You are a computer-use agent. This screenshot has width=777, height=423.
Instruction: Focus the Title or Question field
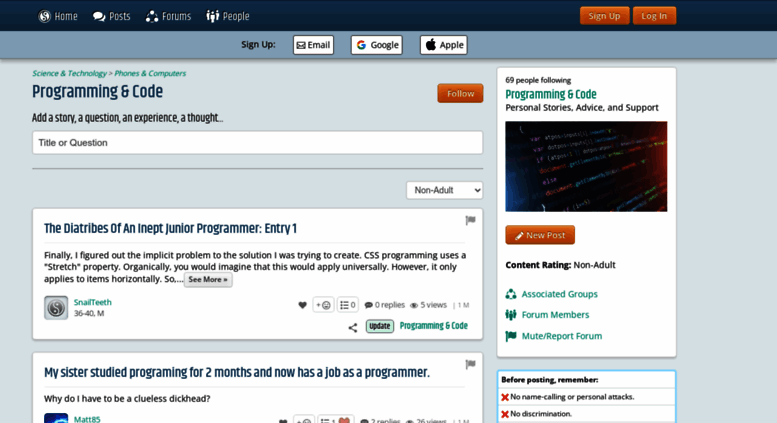[x=258, y=143]
